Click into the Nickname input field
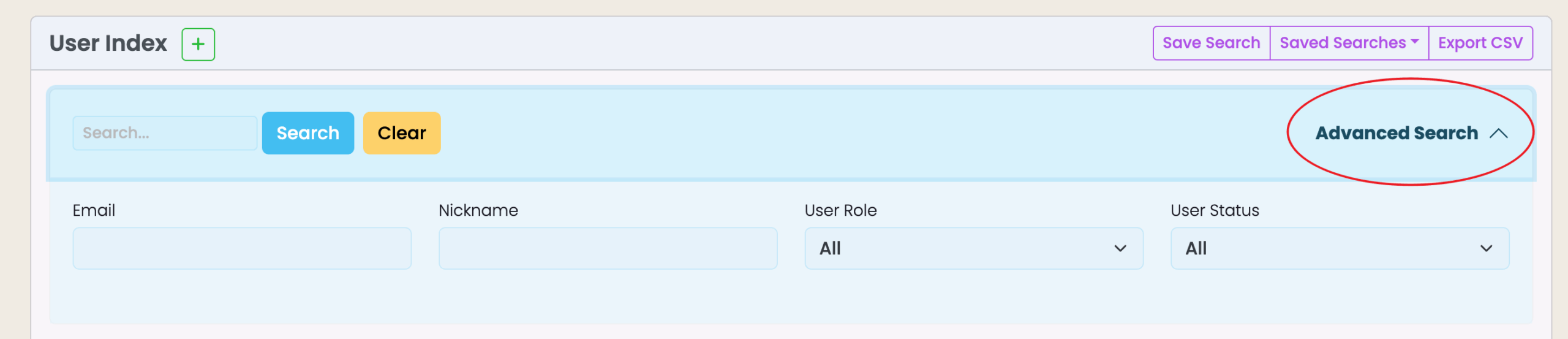1568x339 pixels. (x=608, y=248)
